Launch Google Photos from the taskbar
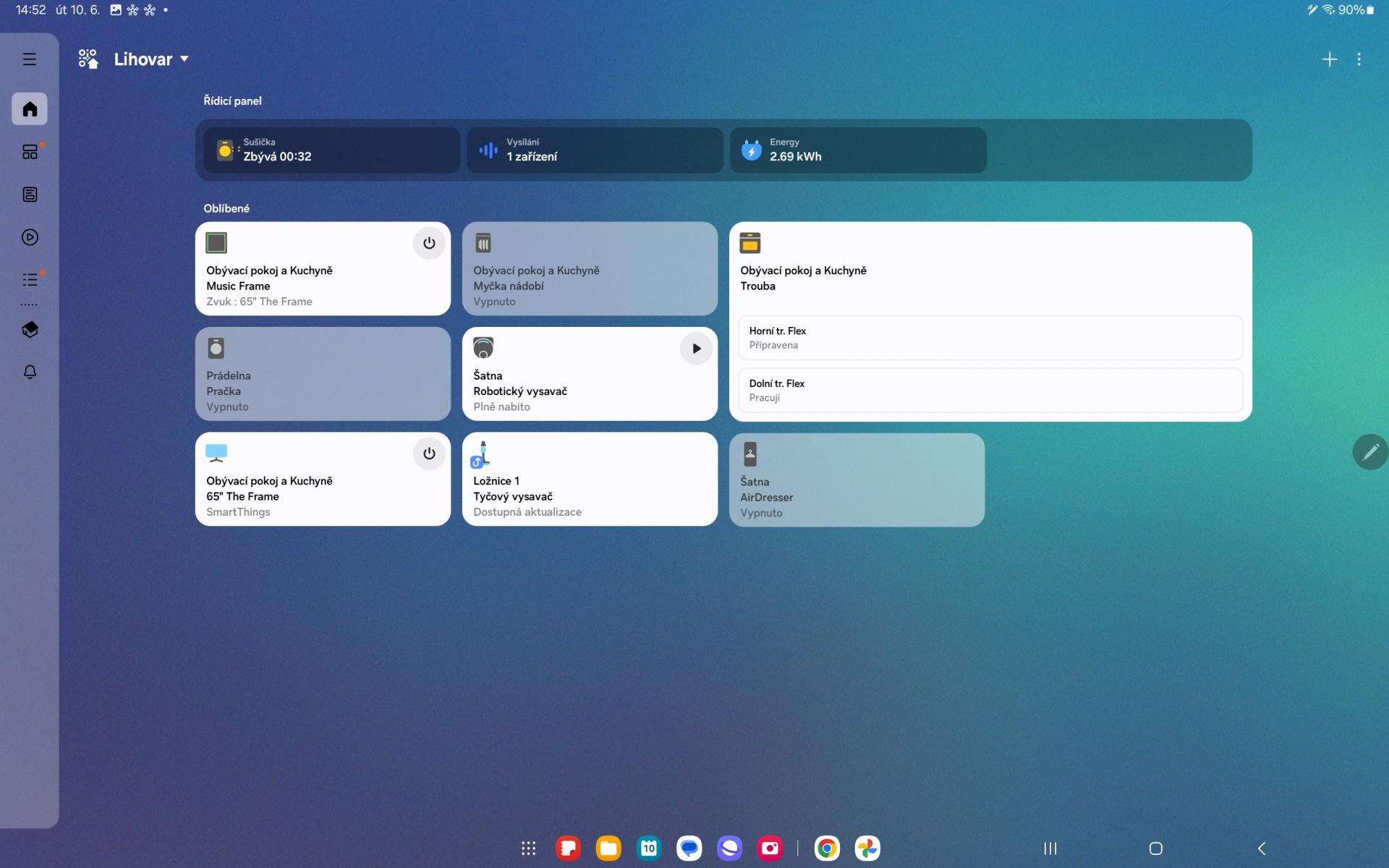Screen dimensions: 1389x868 tap(867, 848)
